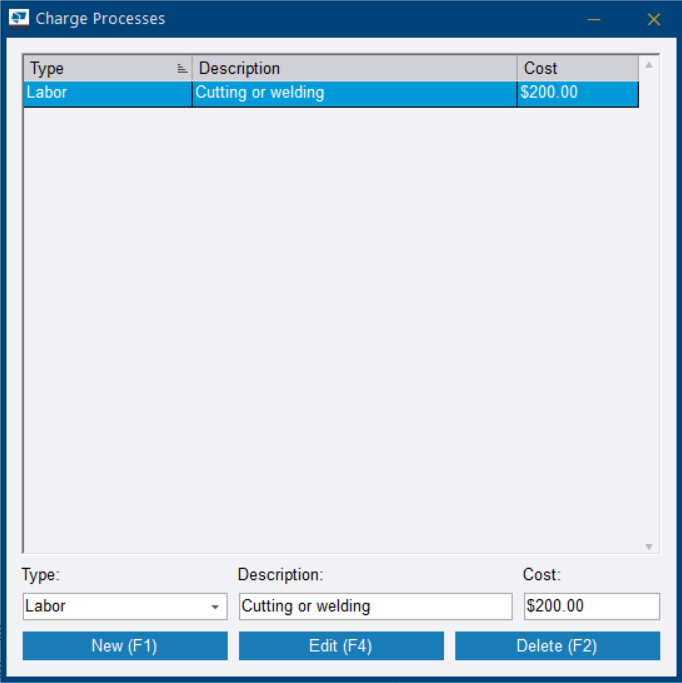
Task: Click the list's vertical scrollbar track
Action: point(649,300)
